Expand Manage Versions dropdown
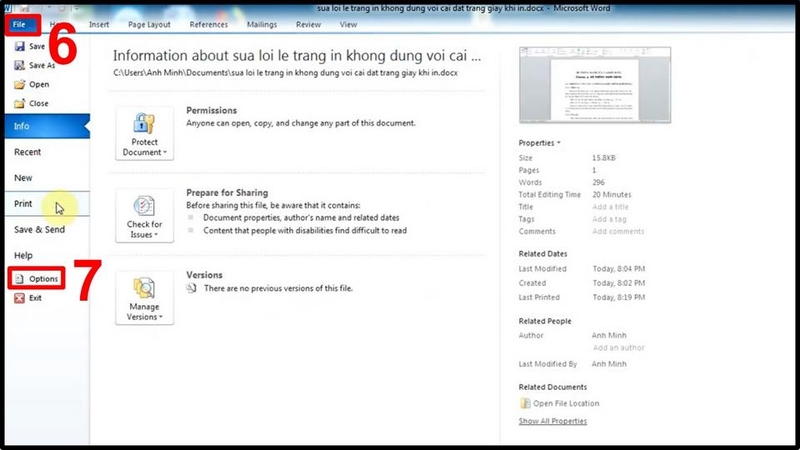Image resolution: width=800 pixels, height=450 pixels. [x=144, y=298]
